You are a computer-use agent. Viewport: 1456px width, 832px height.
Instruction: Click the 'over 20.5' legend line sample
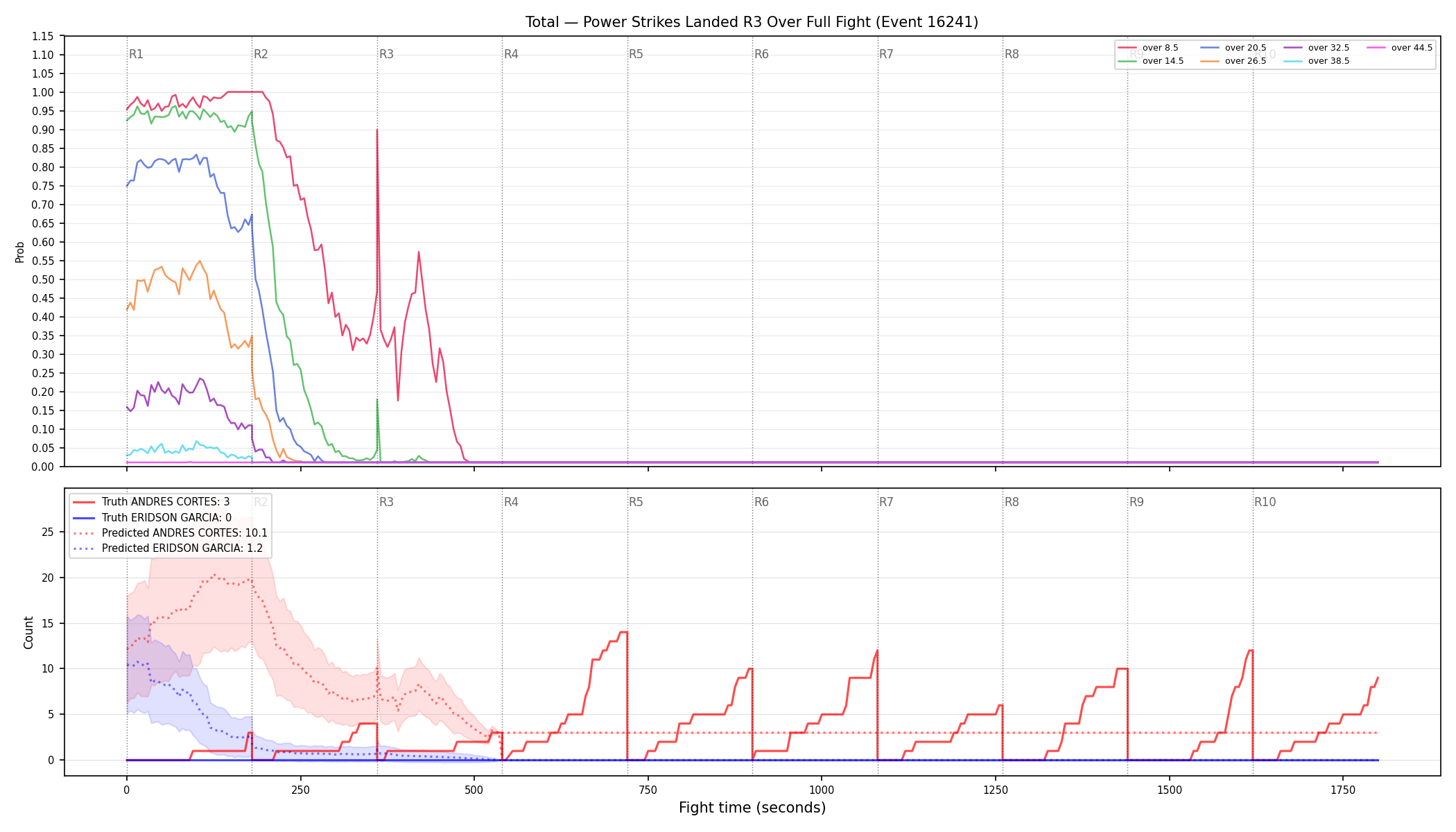[x=1210, y=48]
